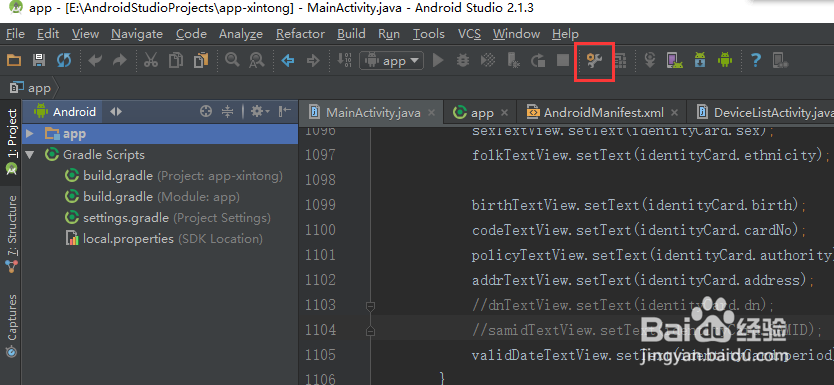Viewport: 834px width, 385px height.
Task: Open SDK Manager download android icon
Action: pos(699,61)
